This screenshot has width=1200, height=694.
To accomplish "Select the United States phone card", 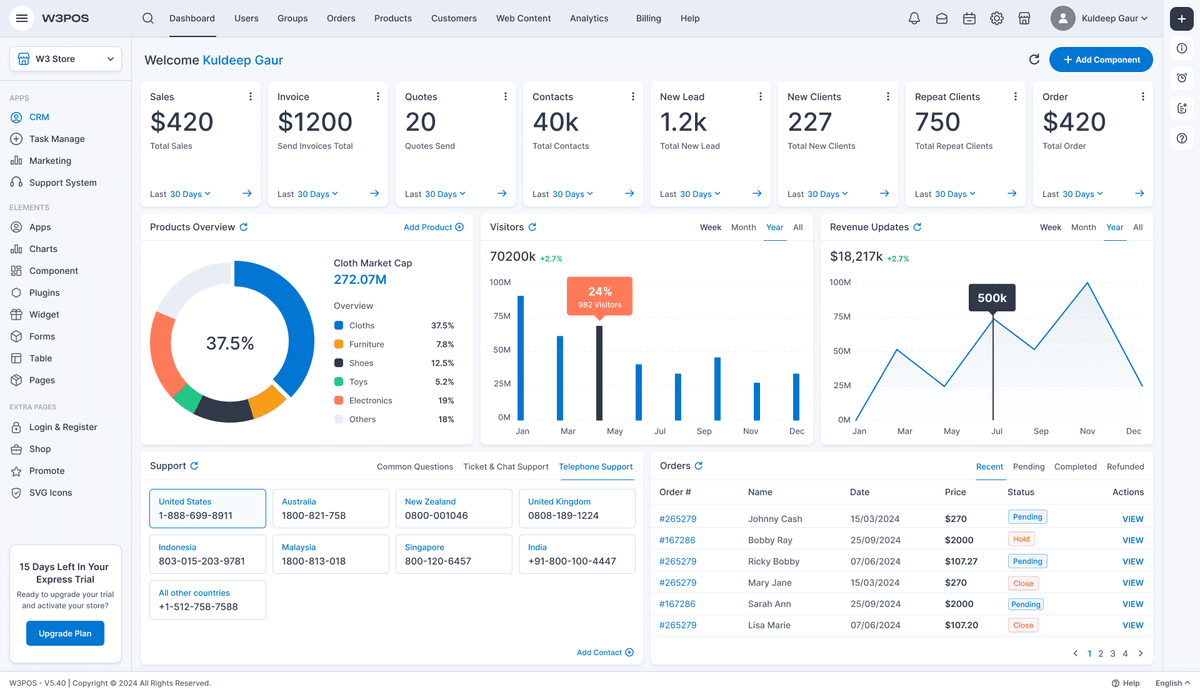I will pyautogui.click(x=208, y=508).
